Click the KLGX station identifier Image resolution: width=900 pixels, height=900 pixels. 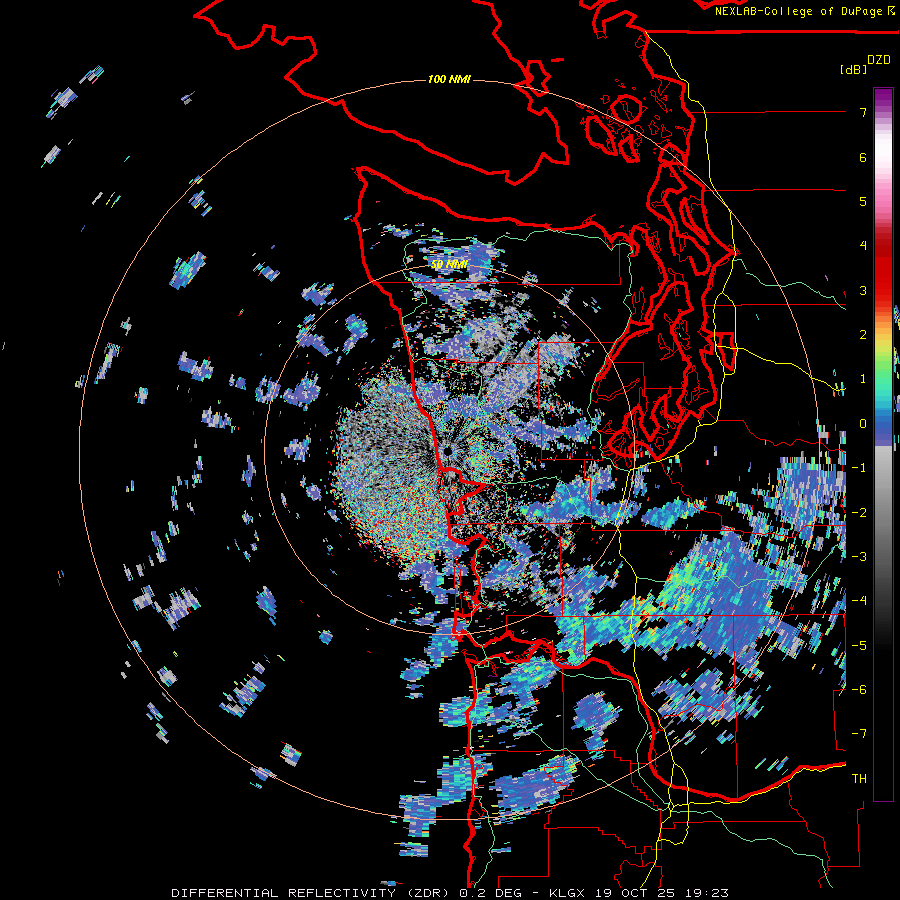(x=567, y=893)
